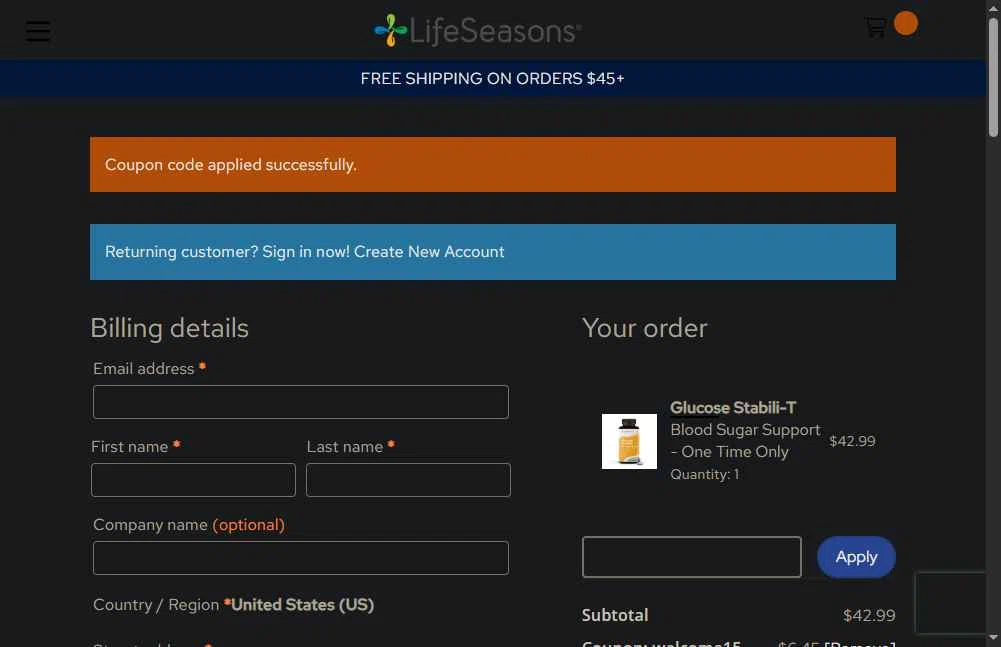
Task: Click the 'United States (US)' country text
Action: pyautogui.click(x=302, y=605)
